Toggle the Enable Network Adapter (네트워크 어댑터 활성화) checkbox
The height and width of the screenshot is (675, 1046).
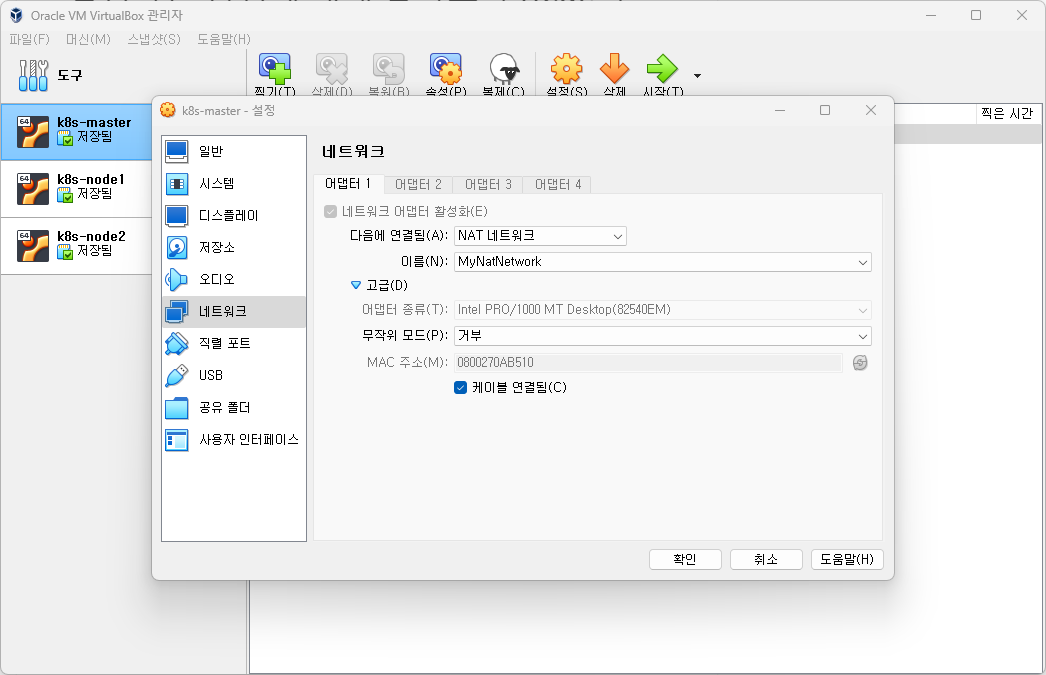(330, 211)
